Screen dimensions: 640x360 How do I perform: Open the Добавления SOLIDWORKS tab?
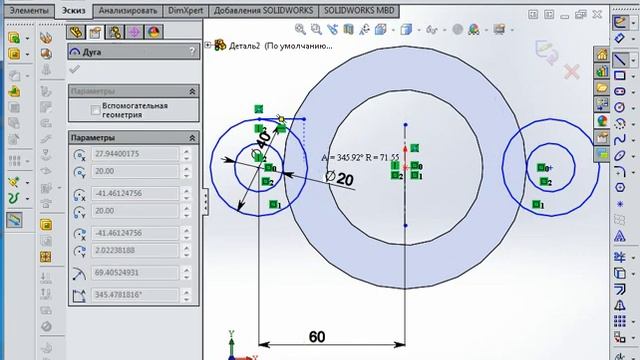tap(264, 11)
